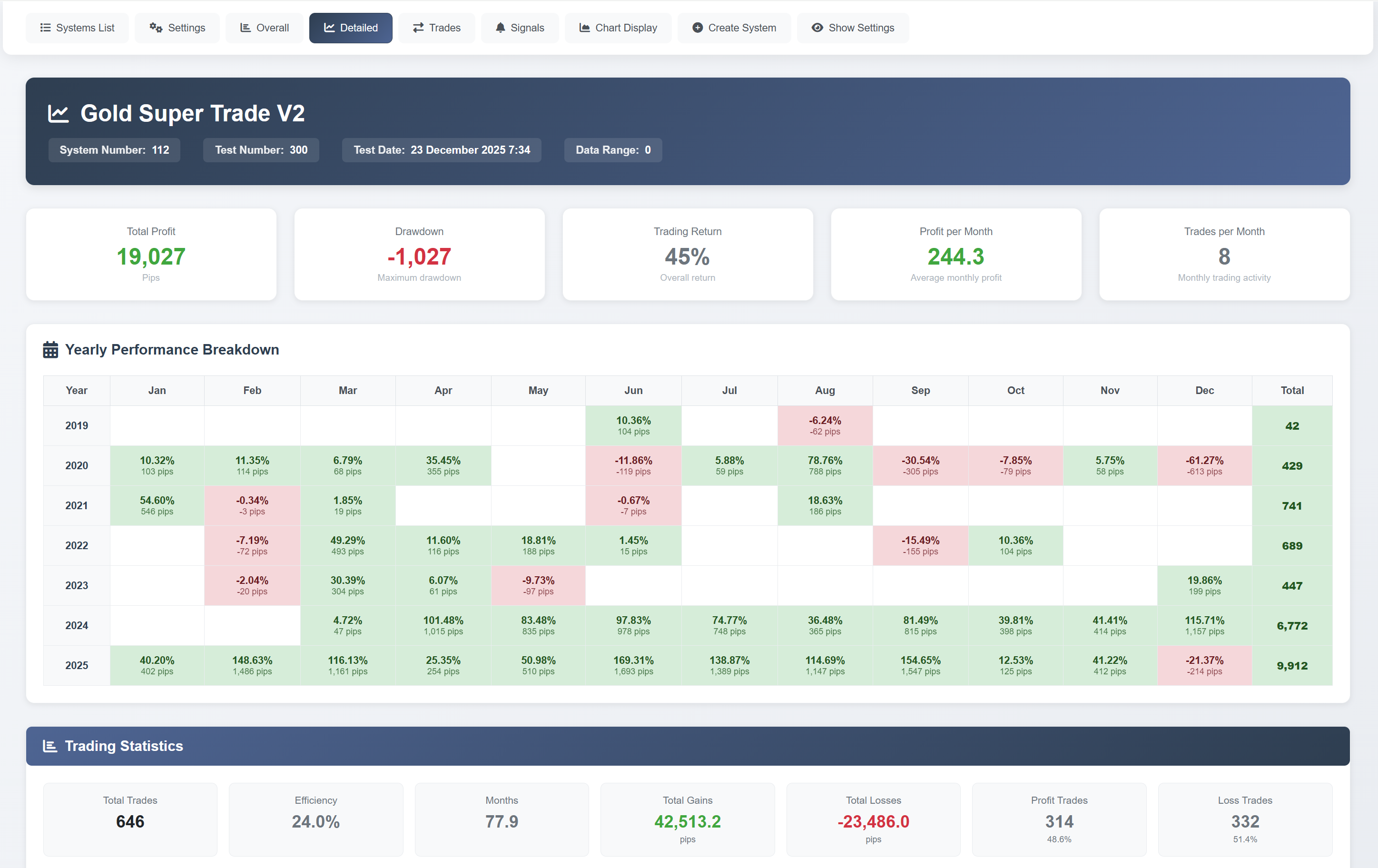Select the Test Number 300 badge

coord(260,150)
